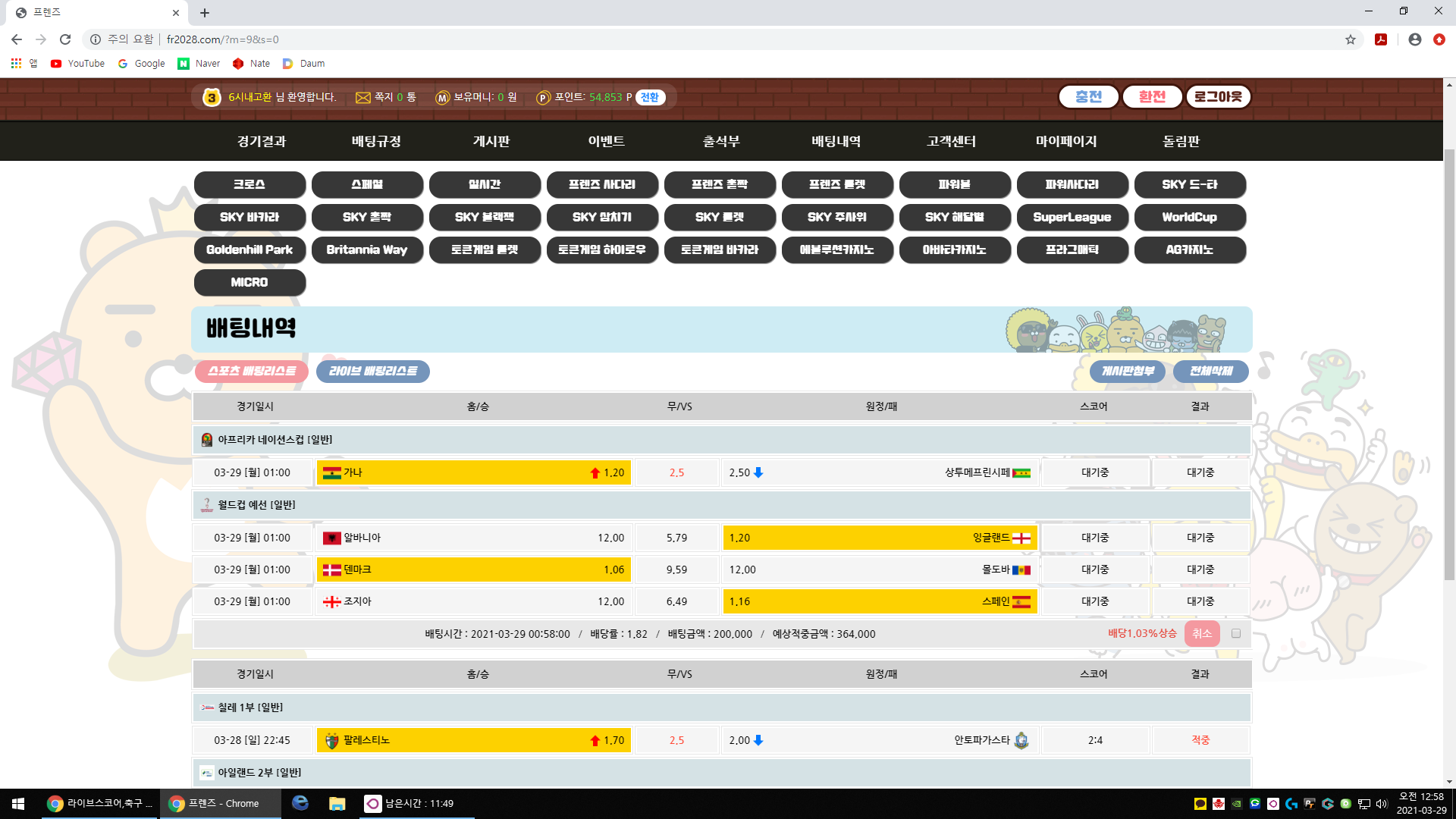Open the Chrome profile avatar icon
The width and height of the screenshot is (1456, 819).
tap(1414, 39)
